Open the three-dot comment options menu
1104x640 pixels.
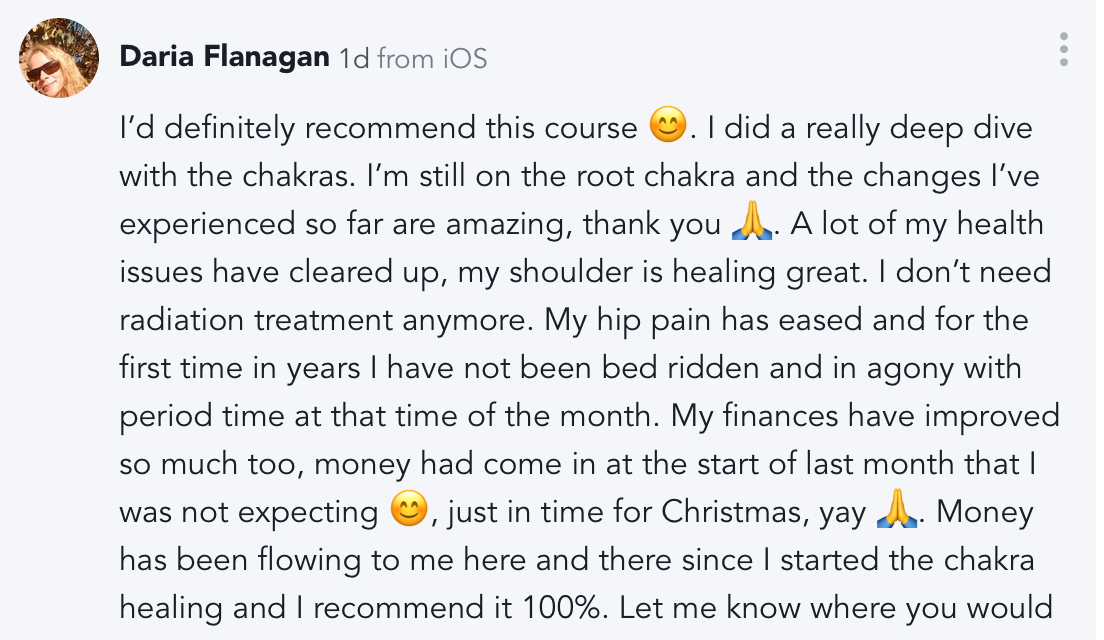pos(1063,49)
